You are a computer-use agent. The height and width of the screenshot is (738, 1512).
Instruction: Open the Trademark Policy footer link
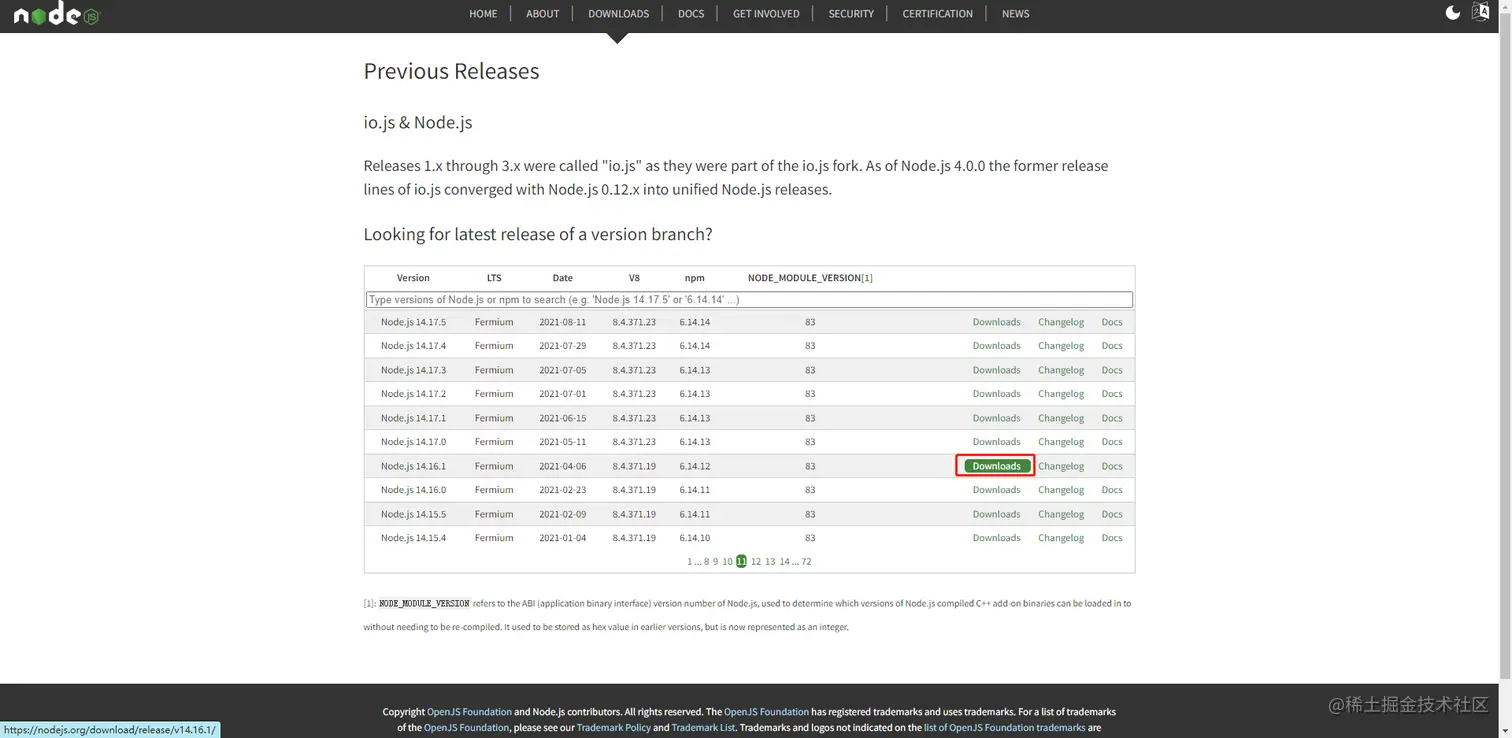(613, 728)
